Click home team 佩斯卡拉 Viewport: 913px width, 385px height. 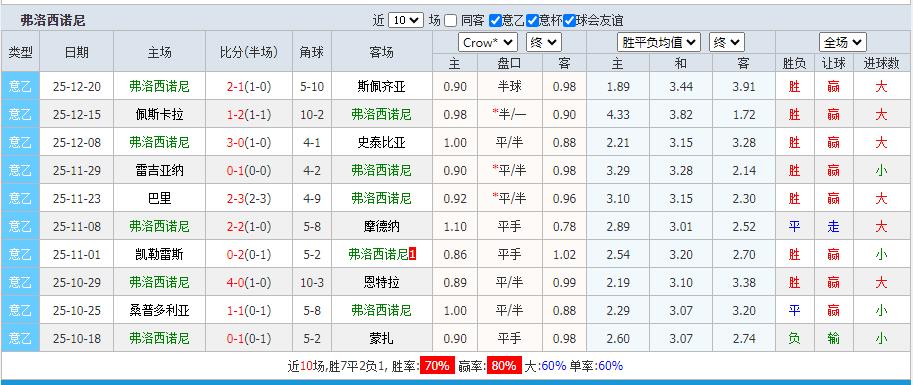click(160, 115)
